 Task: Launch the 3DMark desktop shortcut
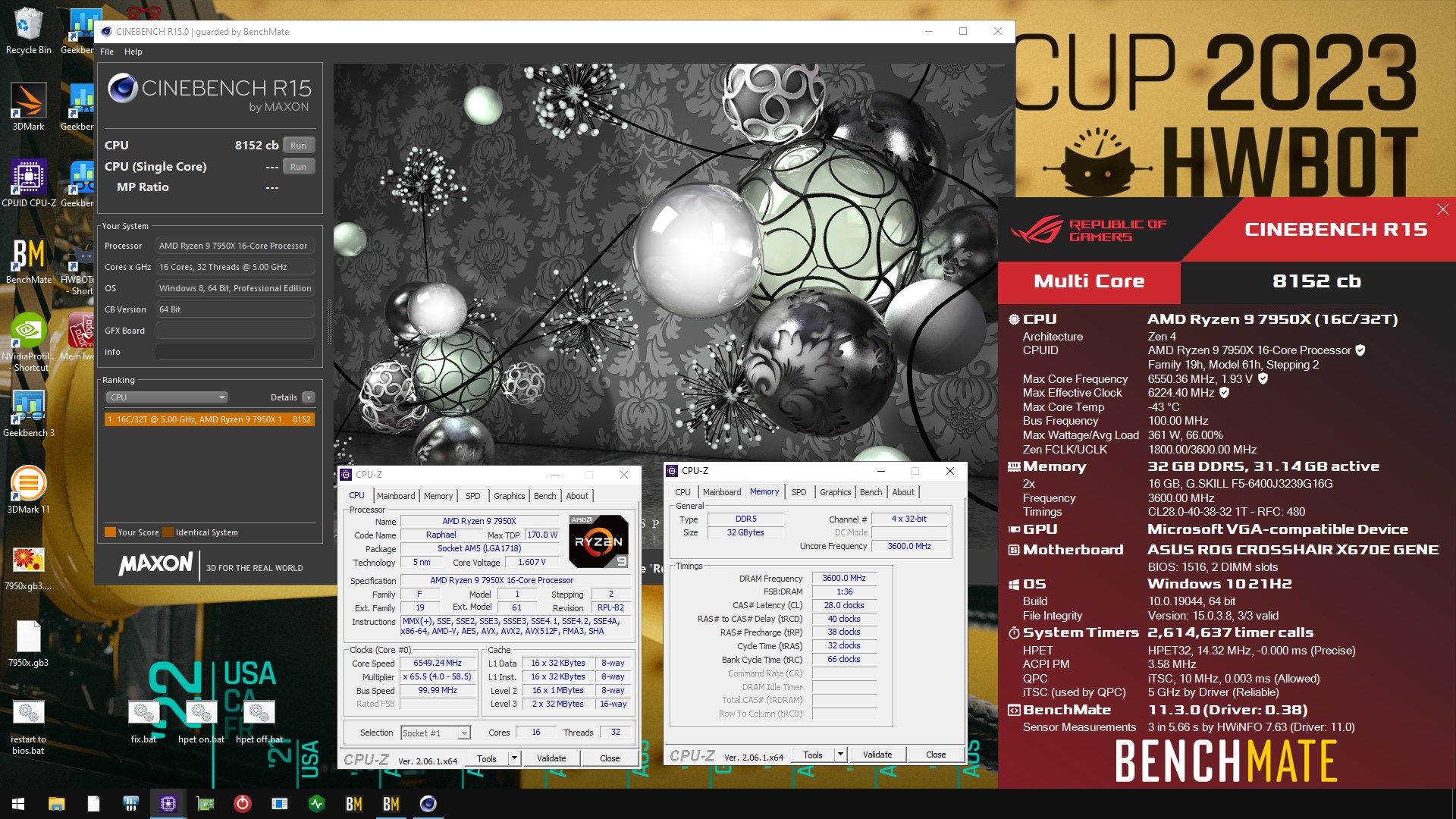tap(28, 106)
